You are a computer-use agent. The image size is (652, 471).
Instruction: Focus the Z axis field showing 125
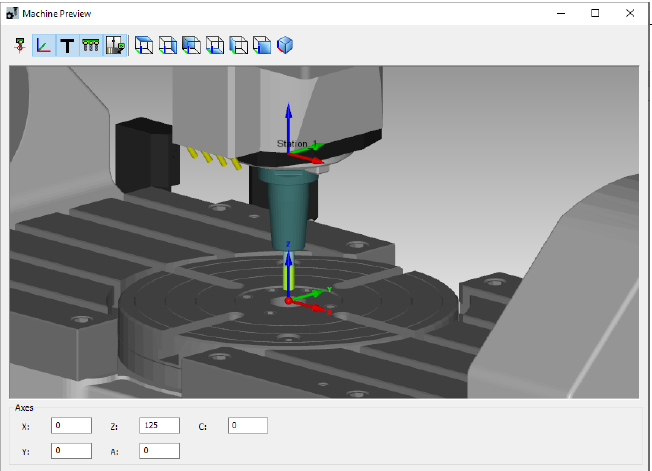pyautogui.click(x=159, y=426)
